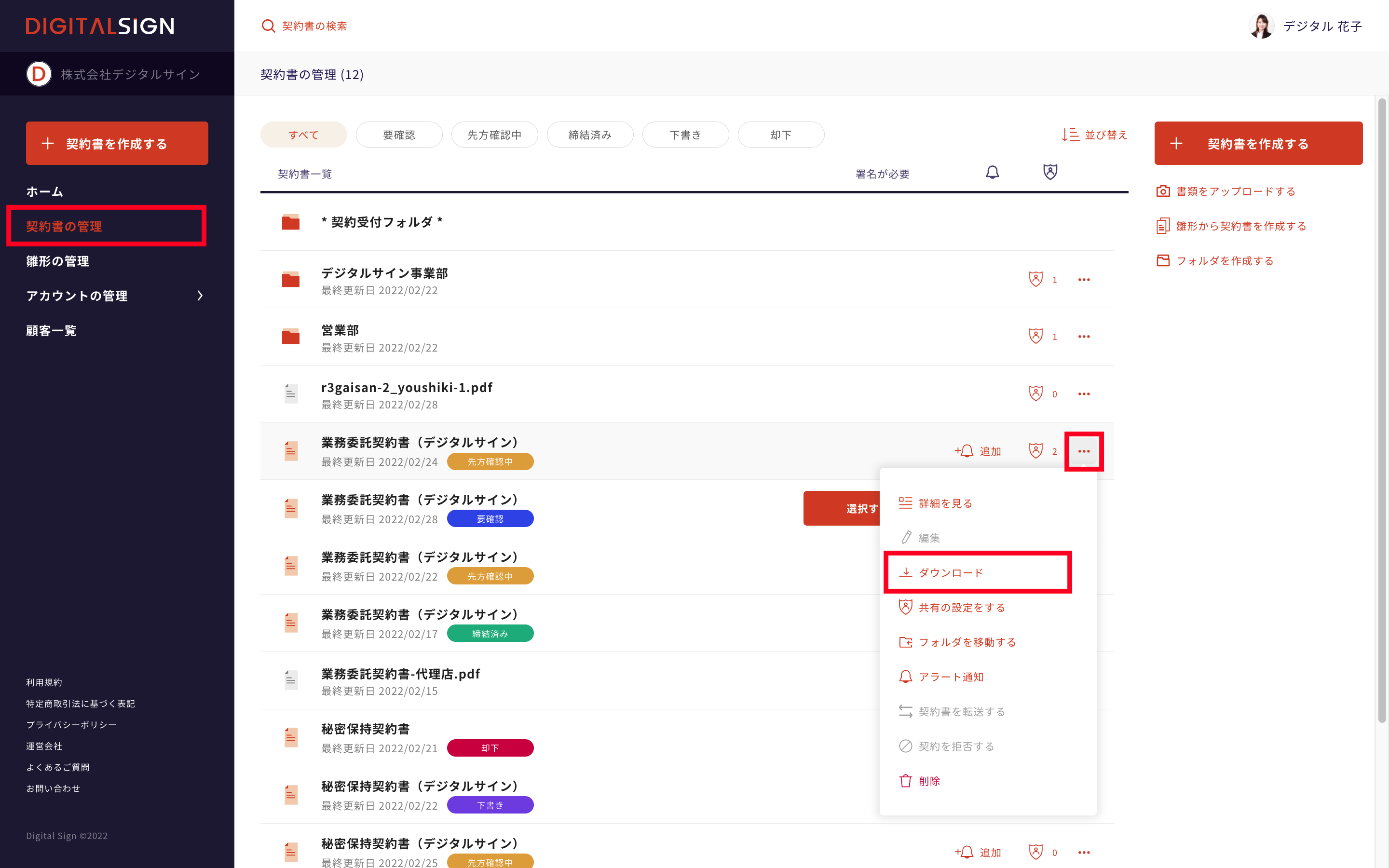This screenshot has height=868, width=1389.
Task: Click 書類をアップロードする link
Action: [x=1235, y=191]
